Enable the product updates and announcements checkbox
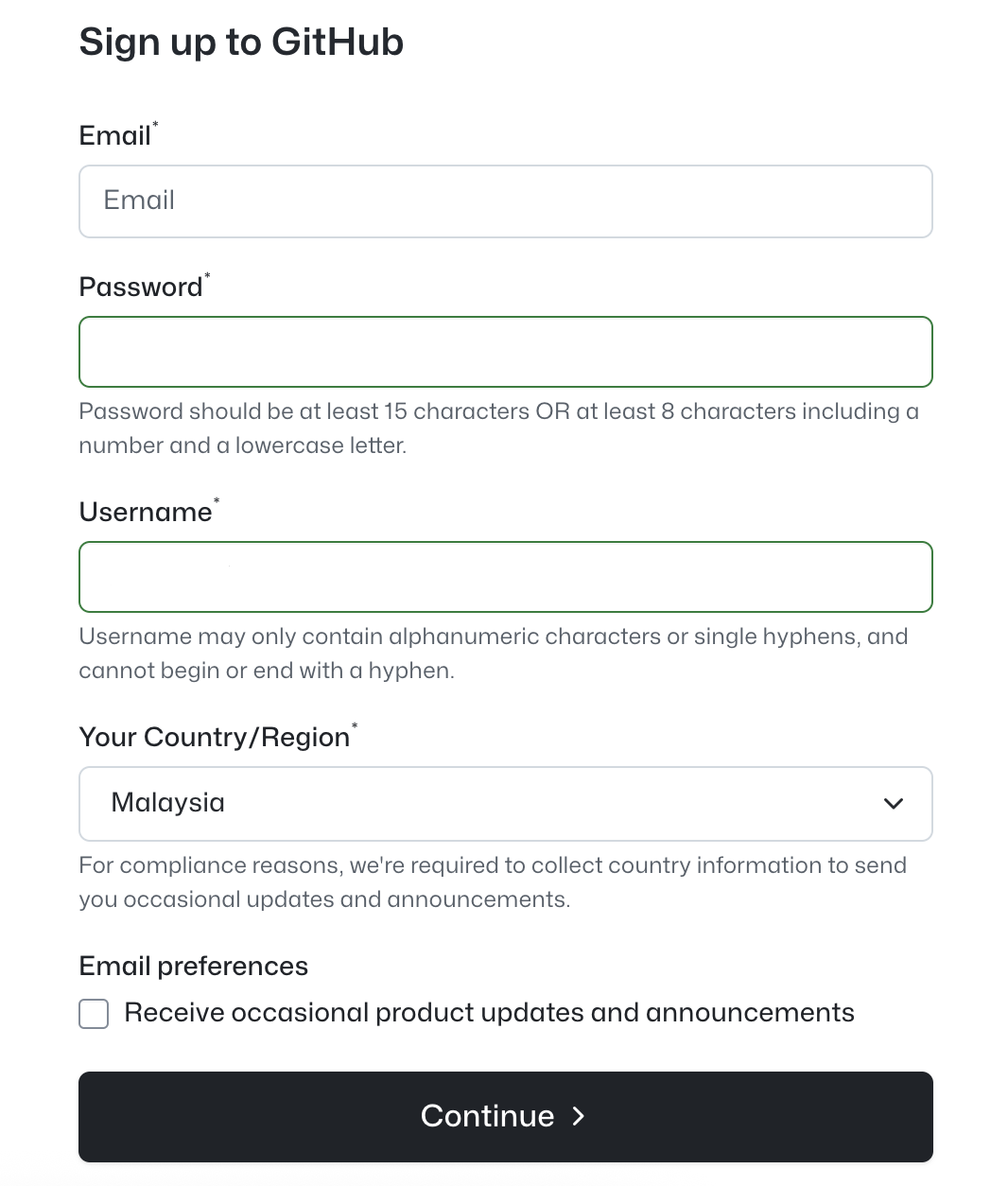This screenshot has width=1008, height=1186. (93, 1013)
